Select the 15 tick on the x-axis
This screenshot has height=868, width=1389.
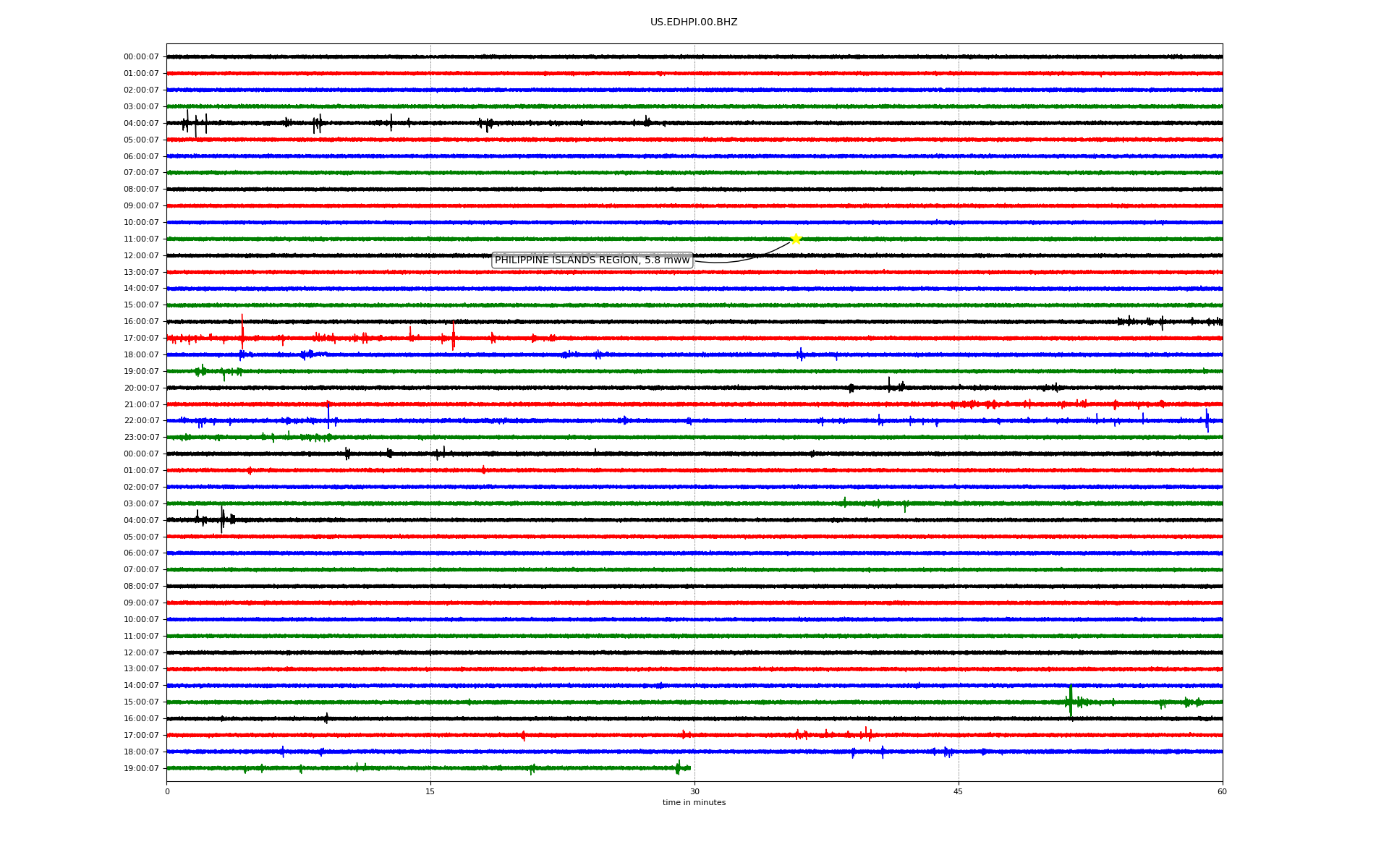pyautogui.click(x=430, y=791)
